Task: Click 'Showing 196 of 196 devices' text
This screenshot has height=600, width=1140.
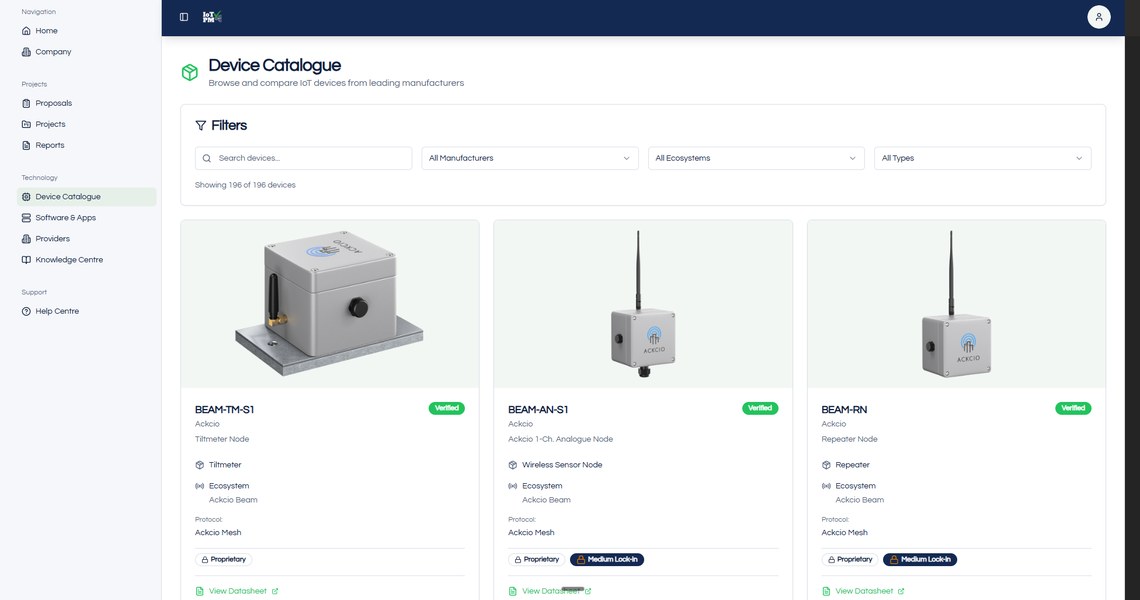Action: coord(245,185)
